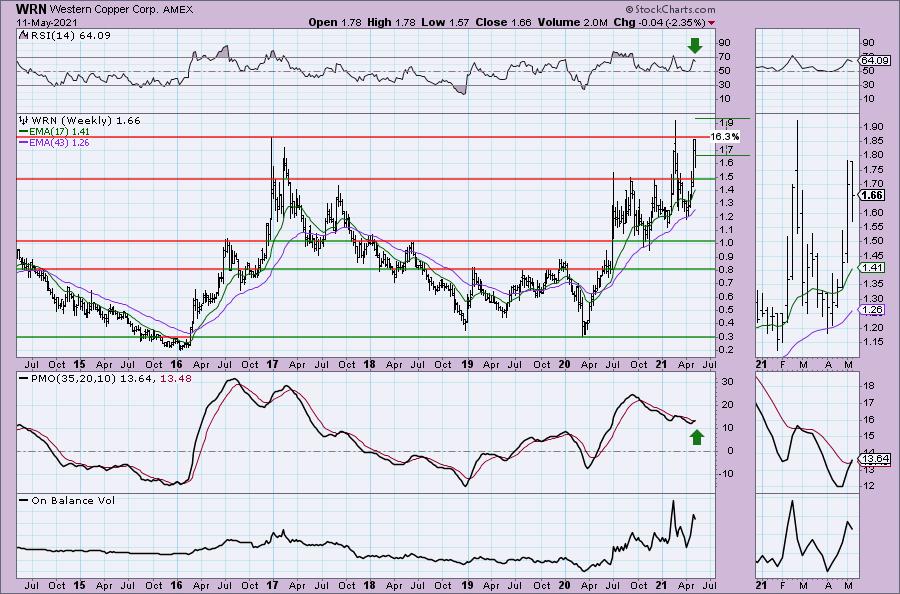Click the '1.85' price label on the right panel axis
900x594 pixels.
pyautogui.click(x=872, y=141)
